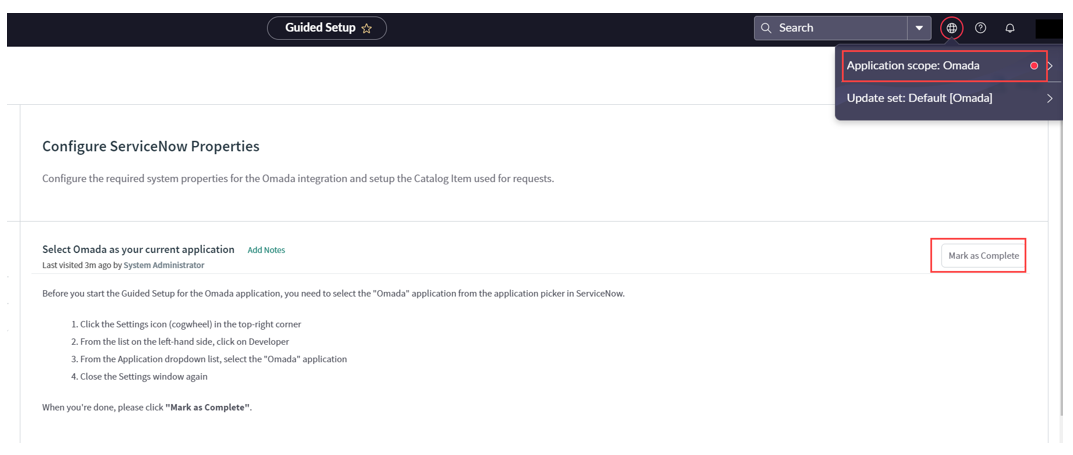Image resolution: width=1073 pixels, height=455 pixels.
Task: Open the help question mark icon
Action: click(981, 28)
